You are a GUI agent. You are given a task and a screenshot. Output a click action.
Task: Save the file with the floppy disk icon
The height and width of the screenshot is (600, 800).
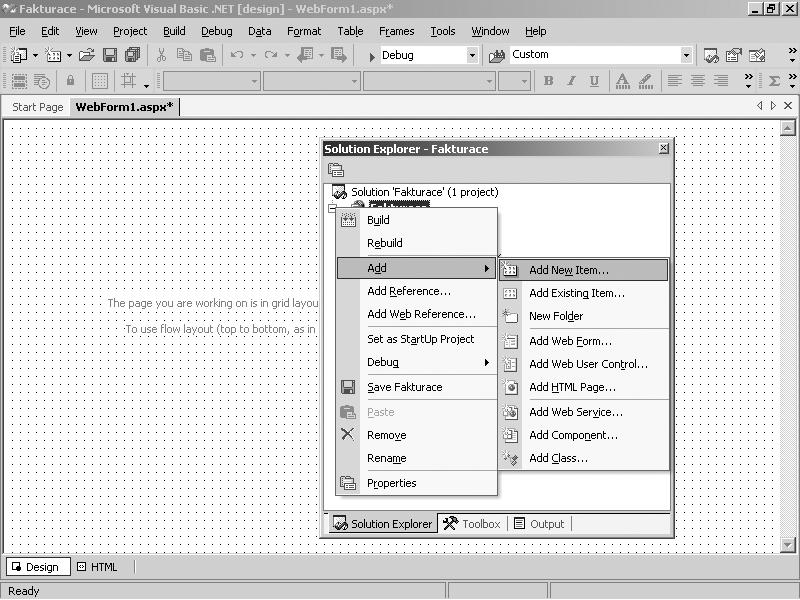pos(110,55)
